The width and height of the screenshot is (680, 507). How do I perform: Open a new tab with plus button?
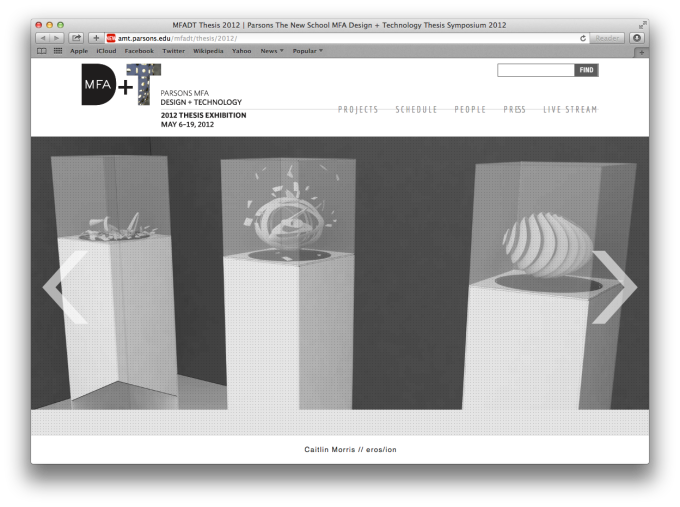(641, 52)
